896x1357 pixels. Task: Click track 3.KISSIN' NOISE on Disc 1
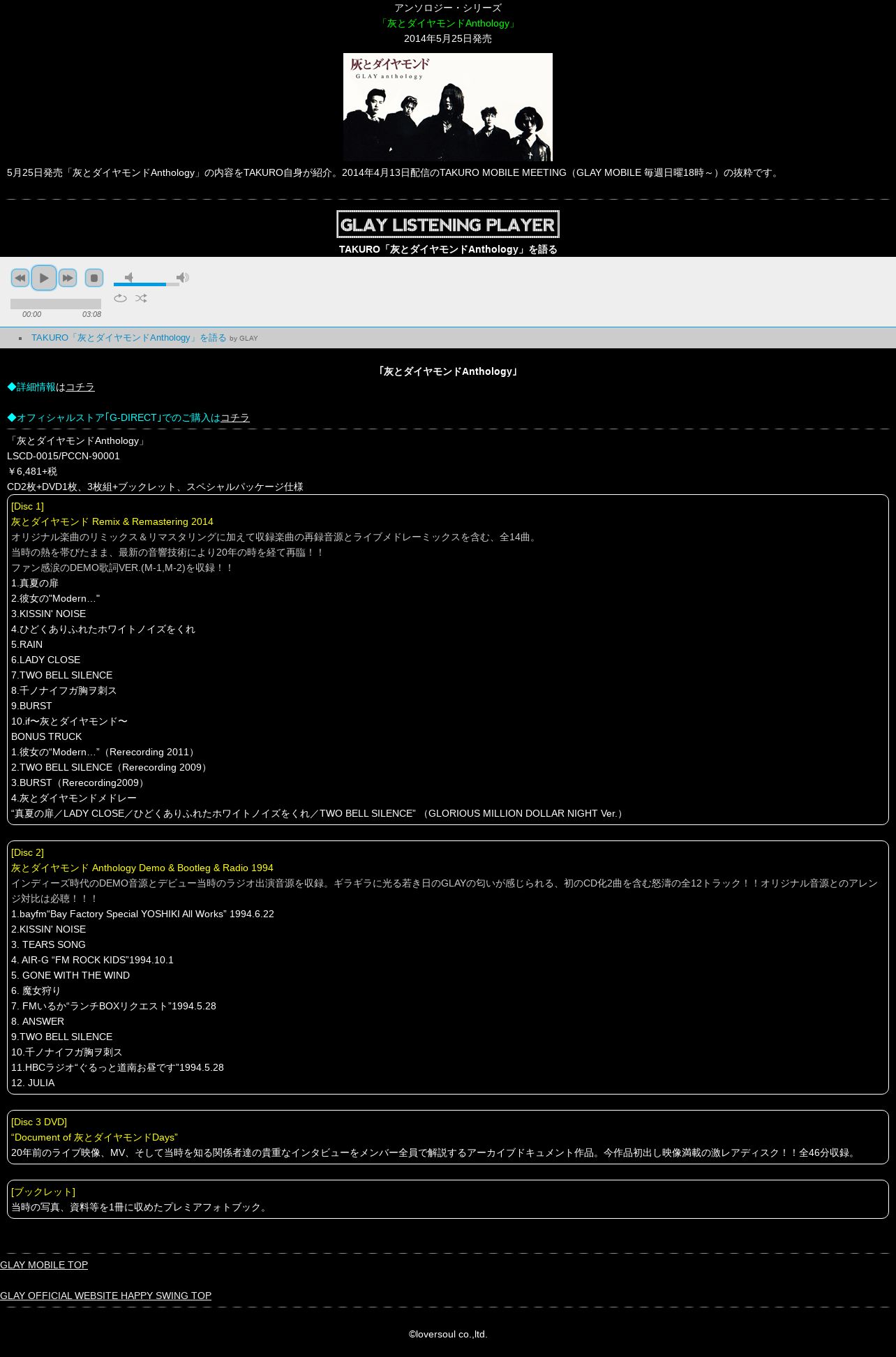click(x=49, y=614)
